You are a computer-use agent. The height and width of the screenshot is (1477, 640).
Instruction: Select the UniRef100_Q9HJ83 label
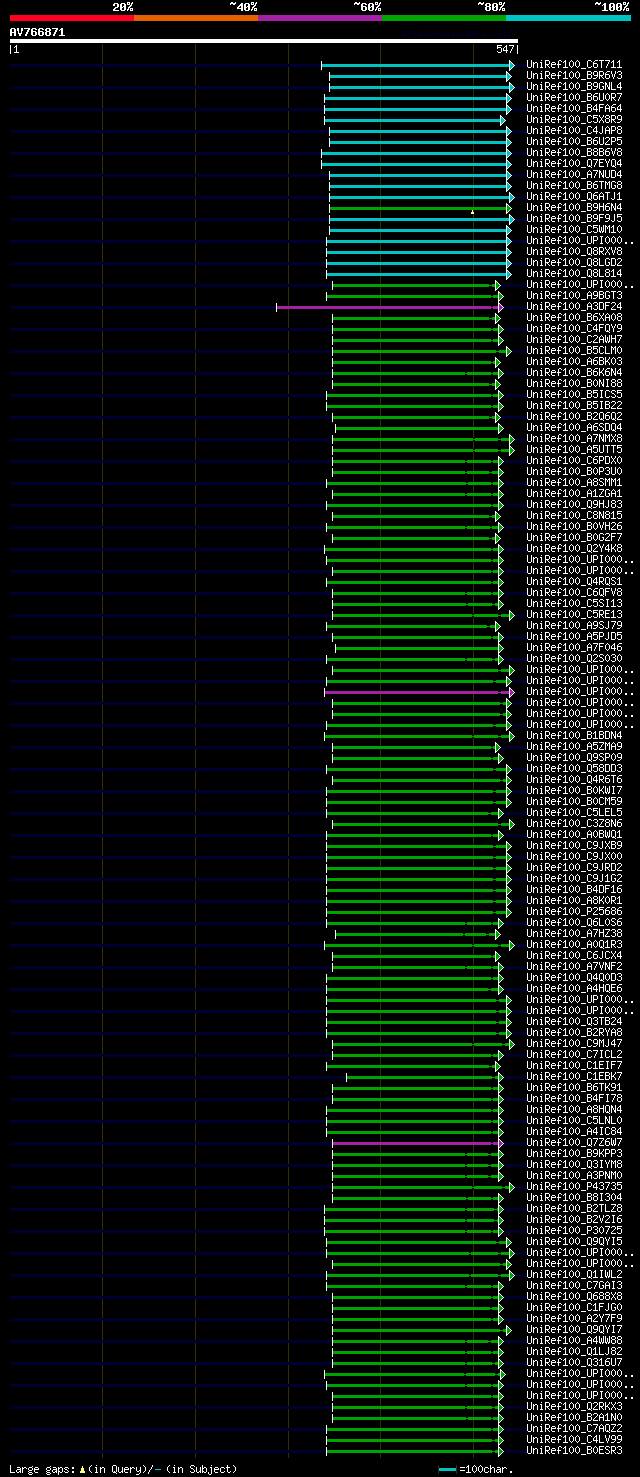coord(574,505)
